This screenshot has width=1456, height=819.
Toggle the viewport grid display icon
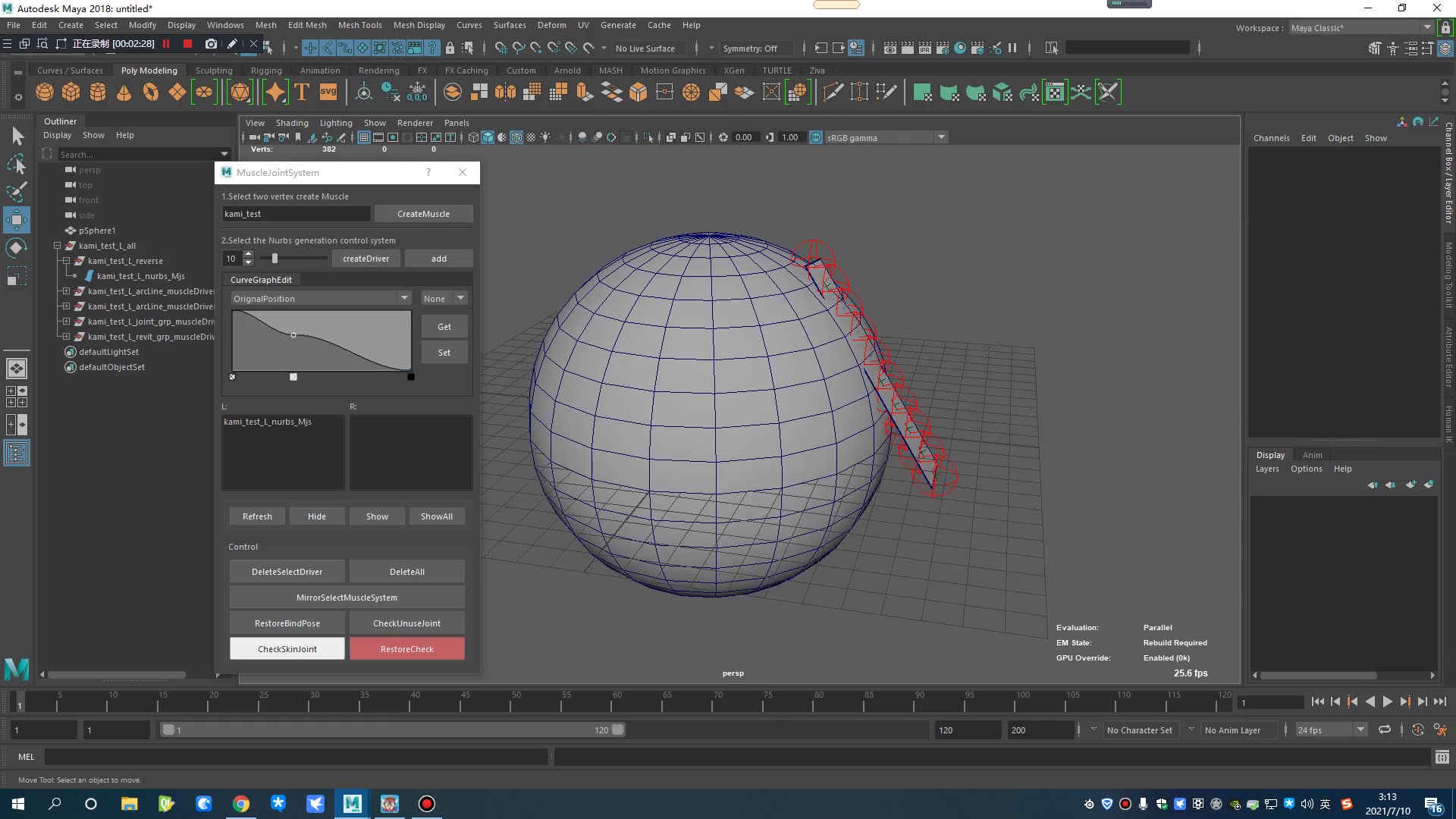(x=364, y=137)
